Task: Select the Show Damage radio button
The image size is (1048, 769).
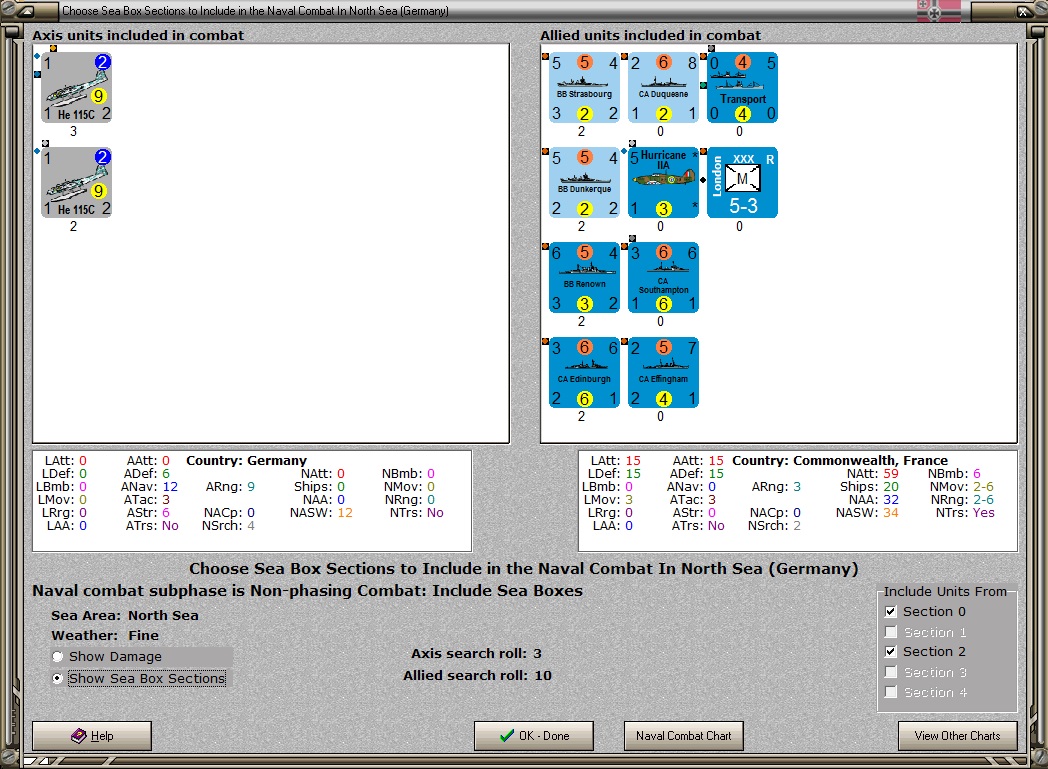Action: [x=57, y=657]
